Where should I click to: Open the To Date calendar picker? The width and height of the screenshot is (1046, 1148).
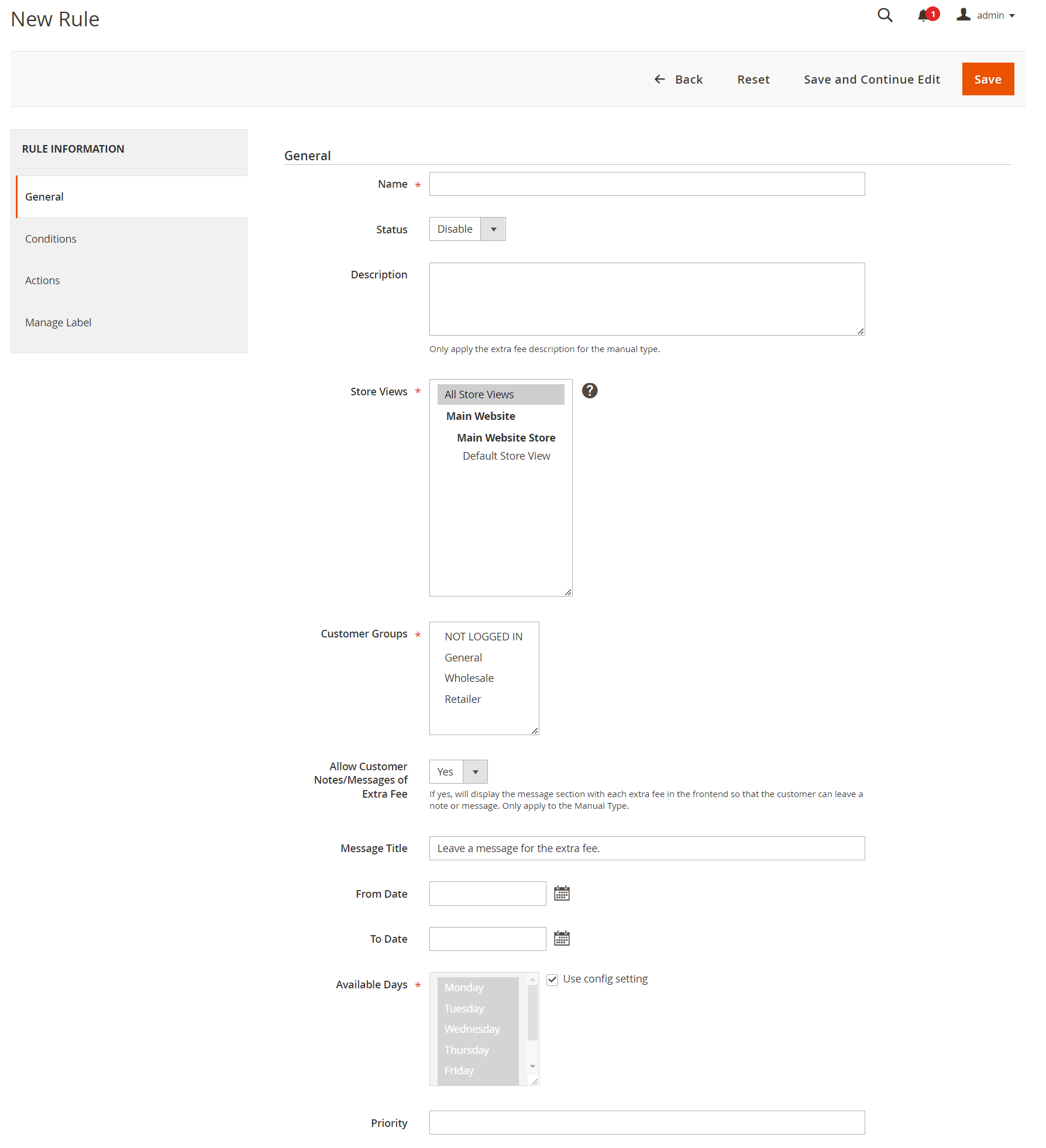562,938
